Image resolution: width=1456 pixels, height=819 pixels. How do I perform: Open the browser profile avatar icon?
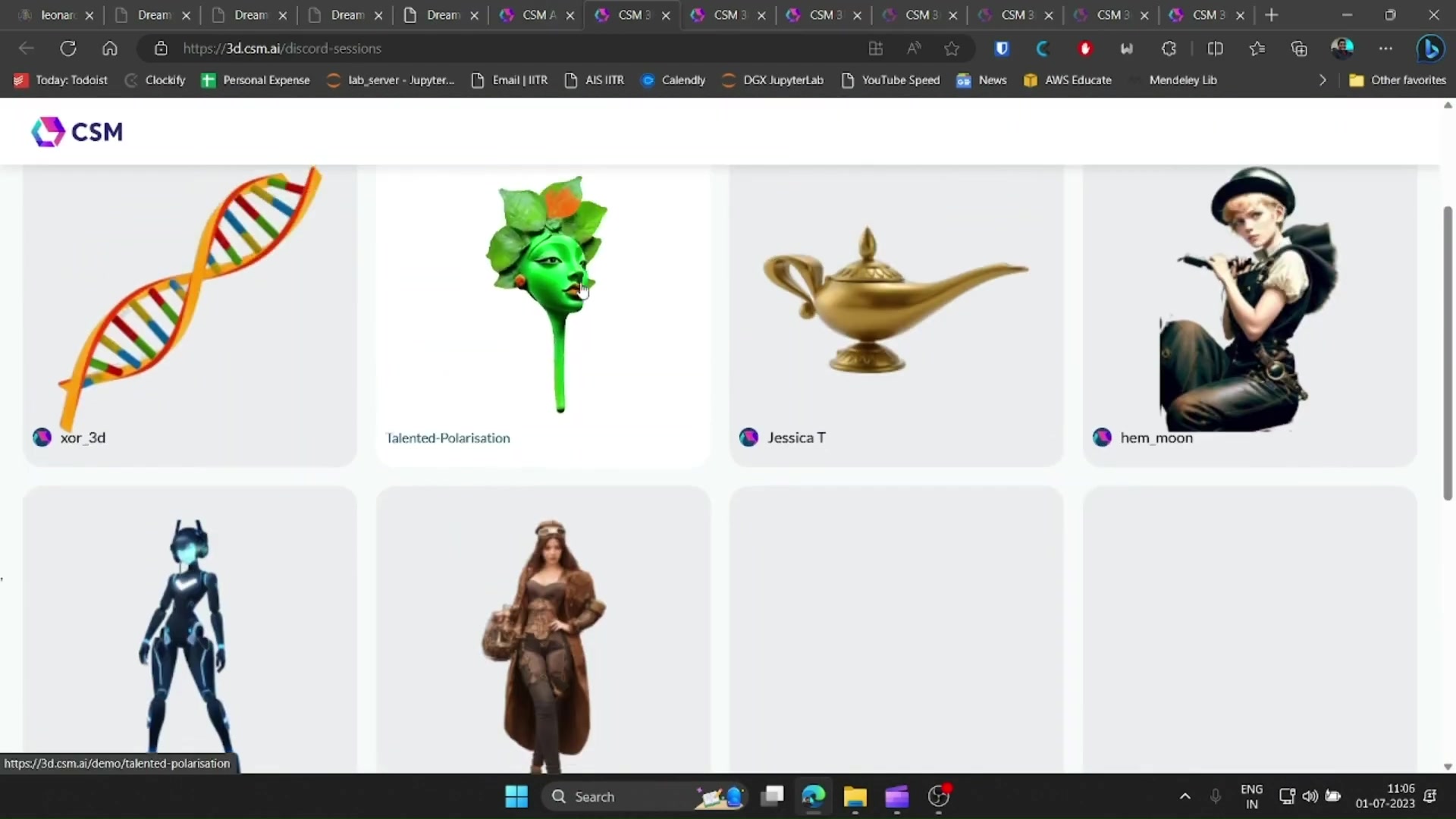(1343, 48)
